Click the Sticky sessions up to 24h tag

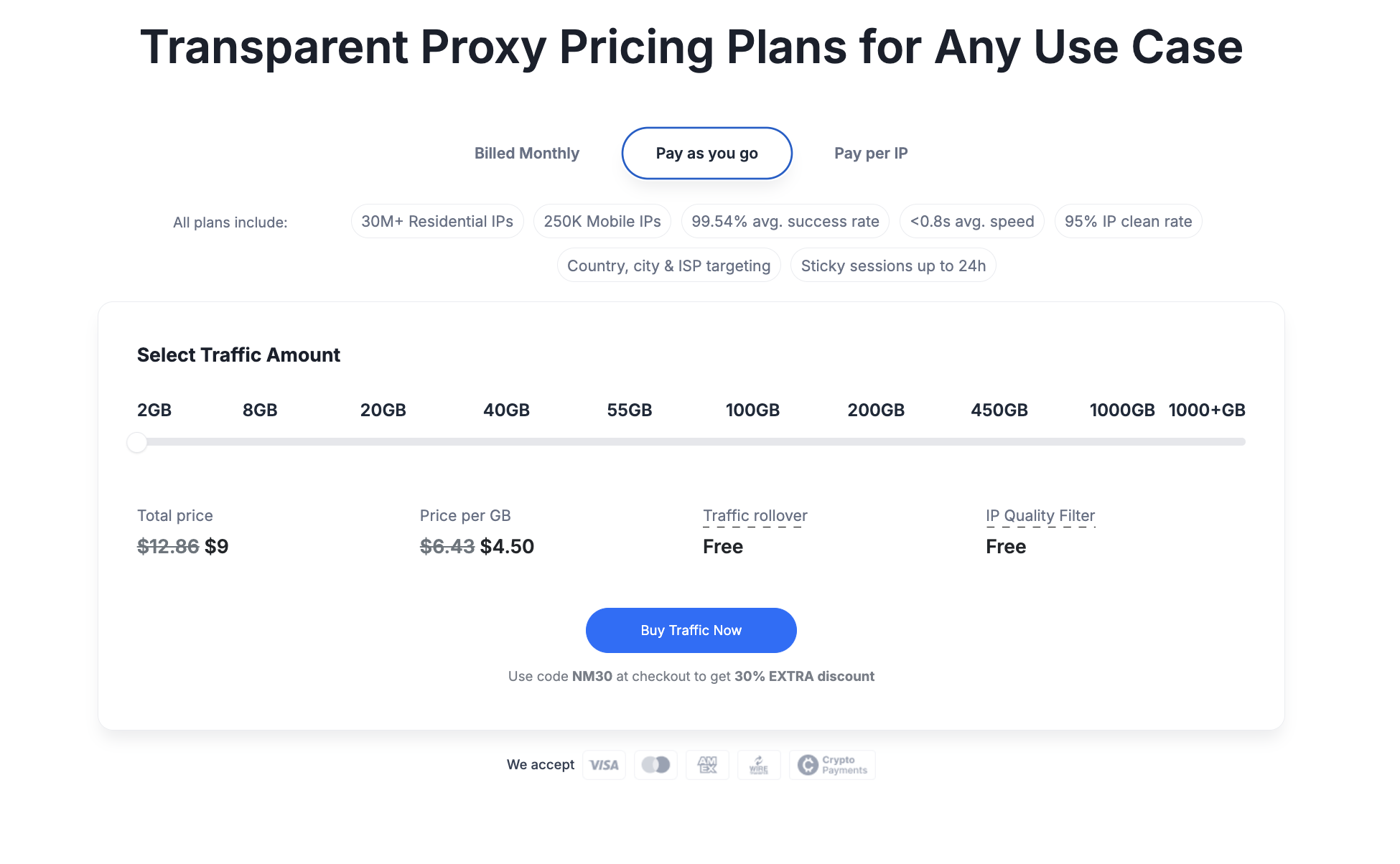coord(893,266)
